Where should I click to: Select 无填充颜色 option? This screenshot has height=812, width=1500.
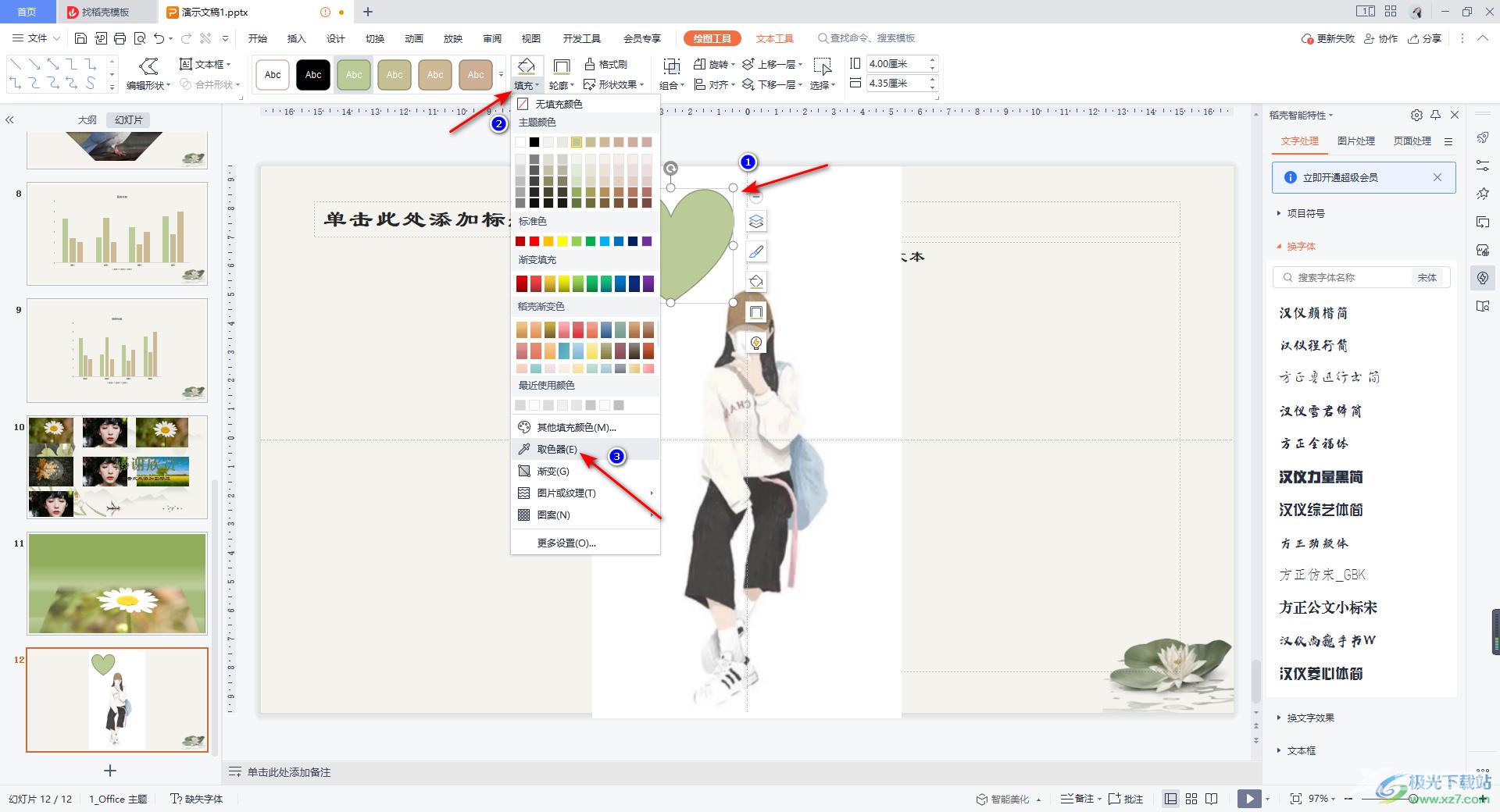point(585,104)
